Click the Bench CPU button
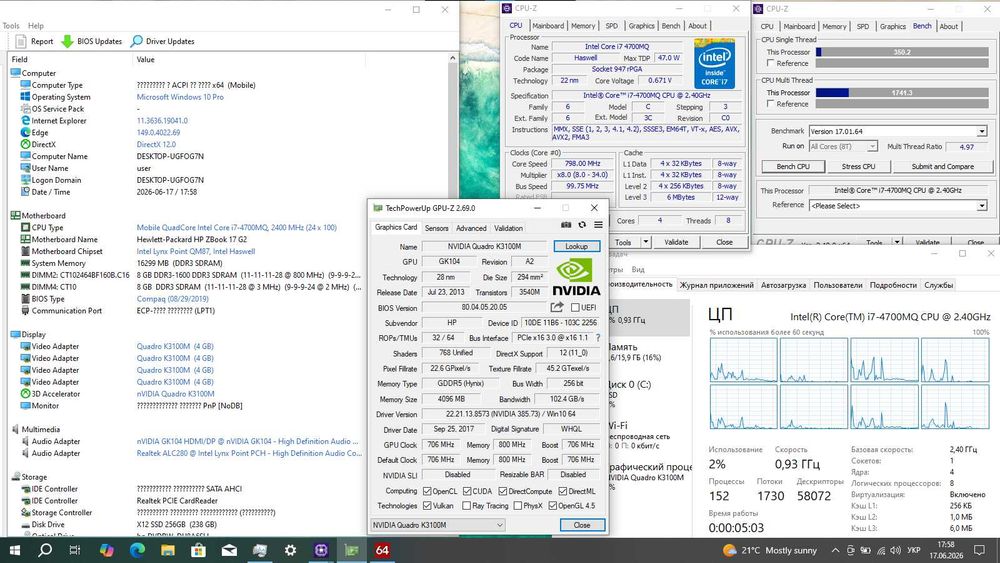 coord(793,166)
